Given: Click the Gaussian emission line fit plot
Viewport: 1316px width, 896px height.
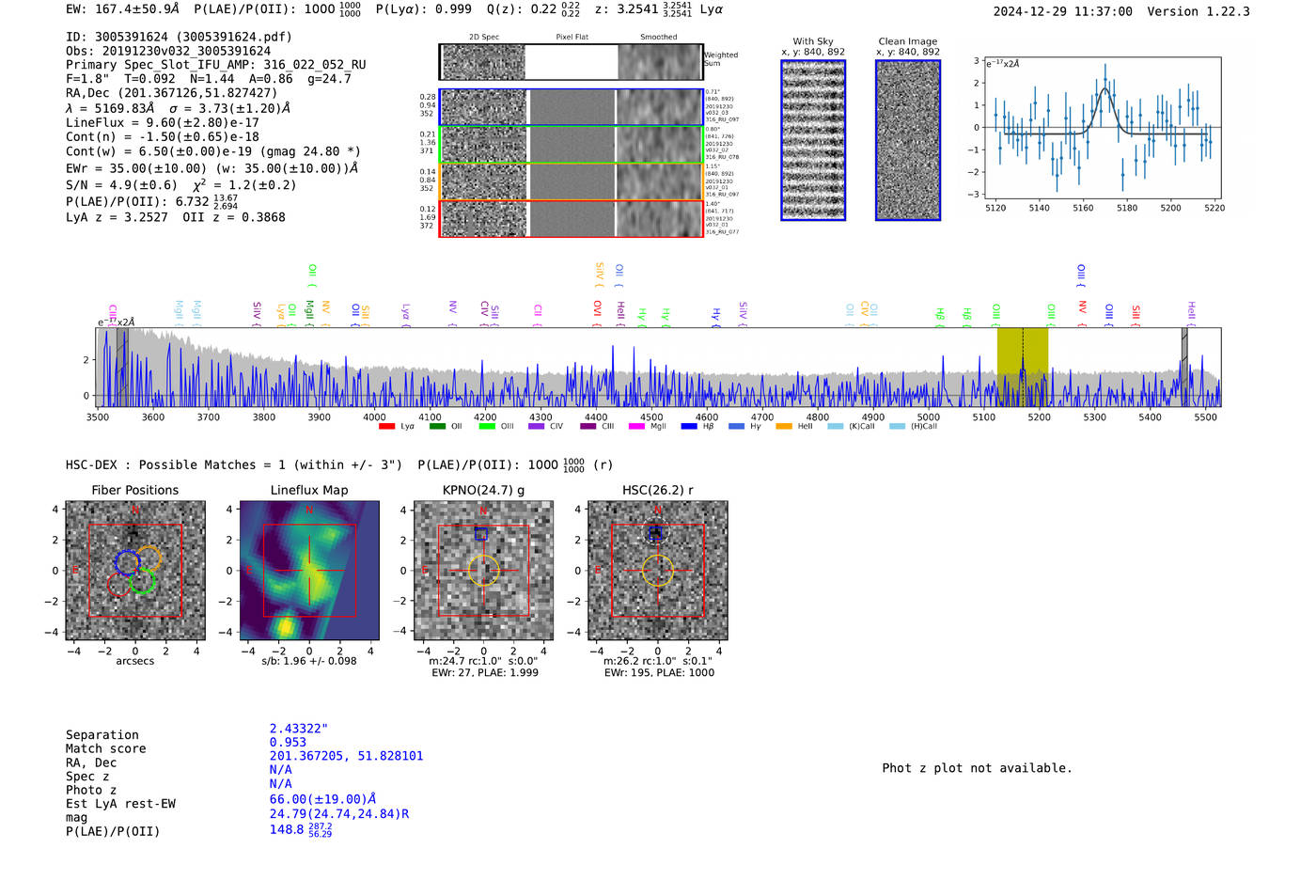Looking at the screenshot, I should click(x=1102, y=129).
